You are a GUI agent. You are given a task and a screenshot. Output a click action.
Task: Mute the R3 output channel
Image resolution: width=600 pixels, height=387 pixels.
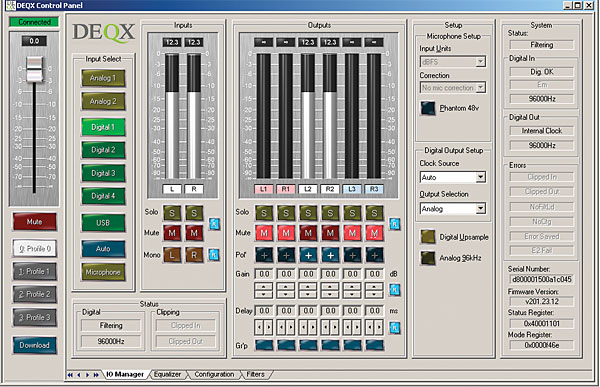pyautogui.click(x=374, y=233)
